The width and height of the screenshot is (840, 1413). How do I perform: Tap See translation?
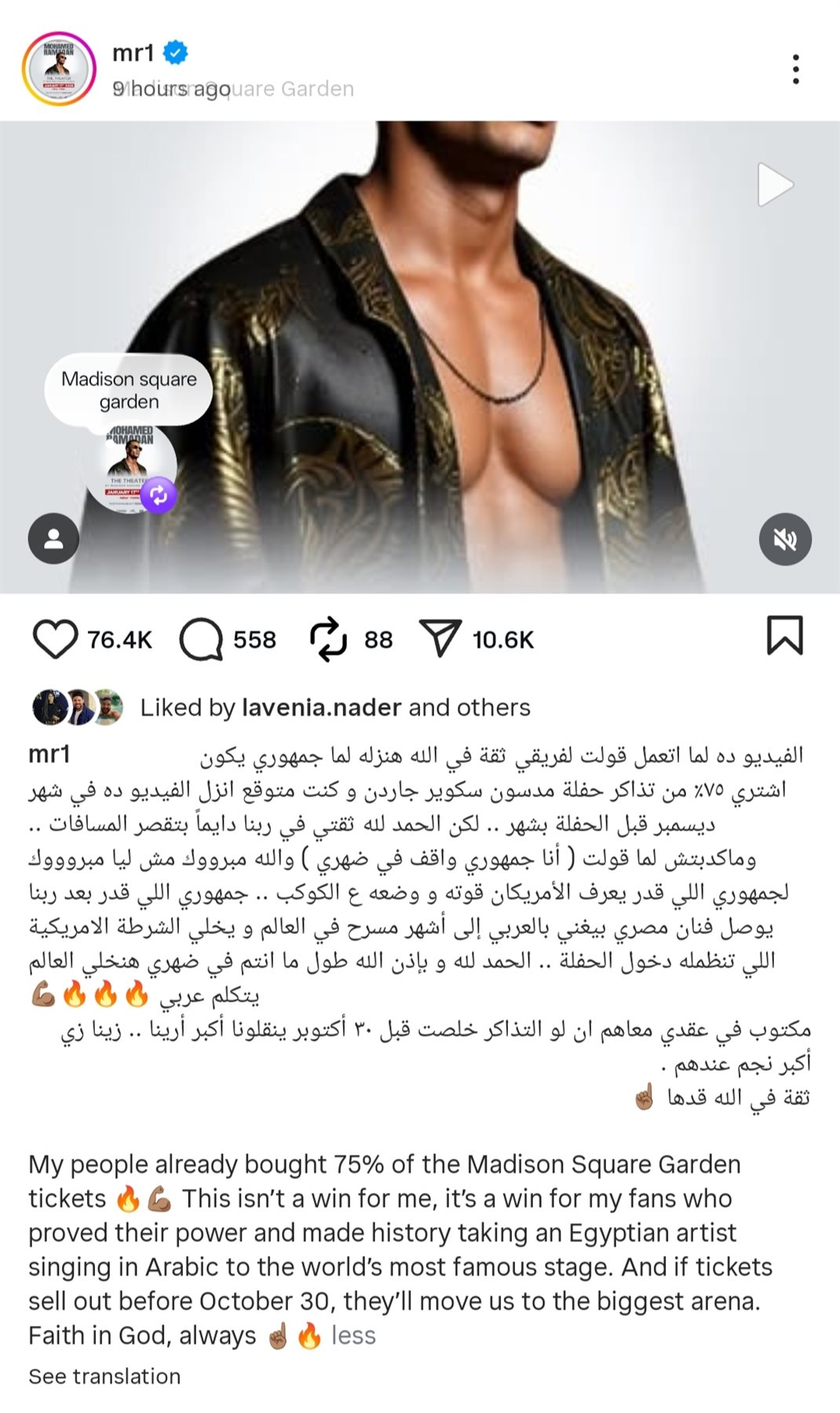tap(104, 1376)
